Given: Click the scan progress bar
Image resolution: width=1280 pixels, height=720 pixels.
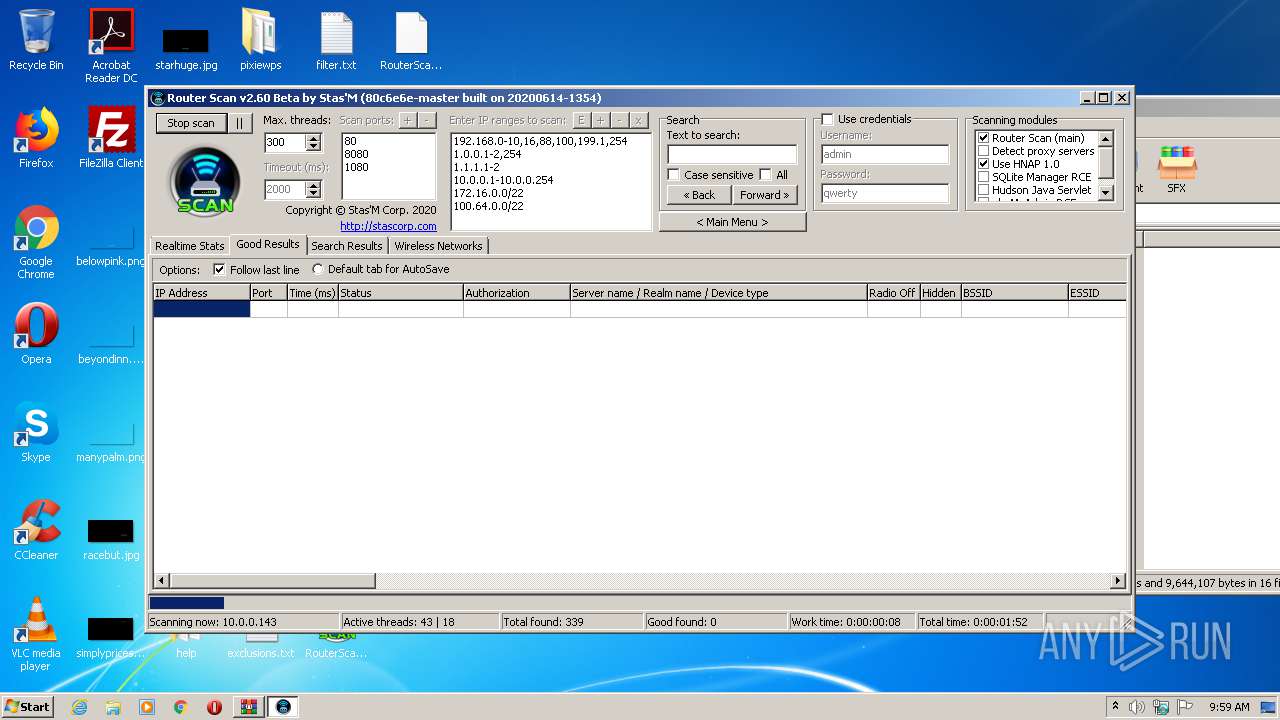Looking at the screenshot, I should (639, 603).
